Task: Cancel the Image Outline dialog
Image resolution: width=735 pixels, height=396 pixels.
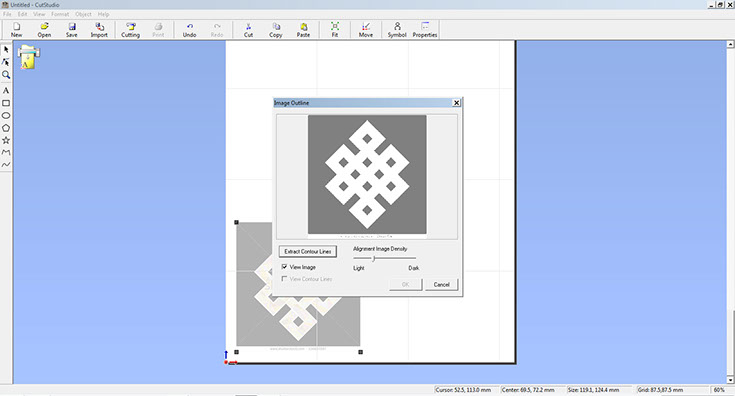Action: (x=441, y=284)
